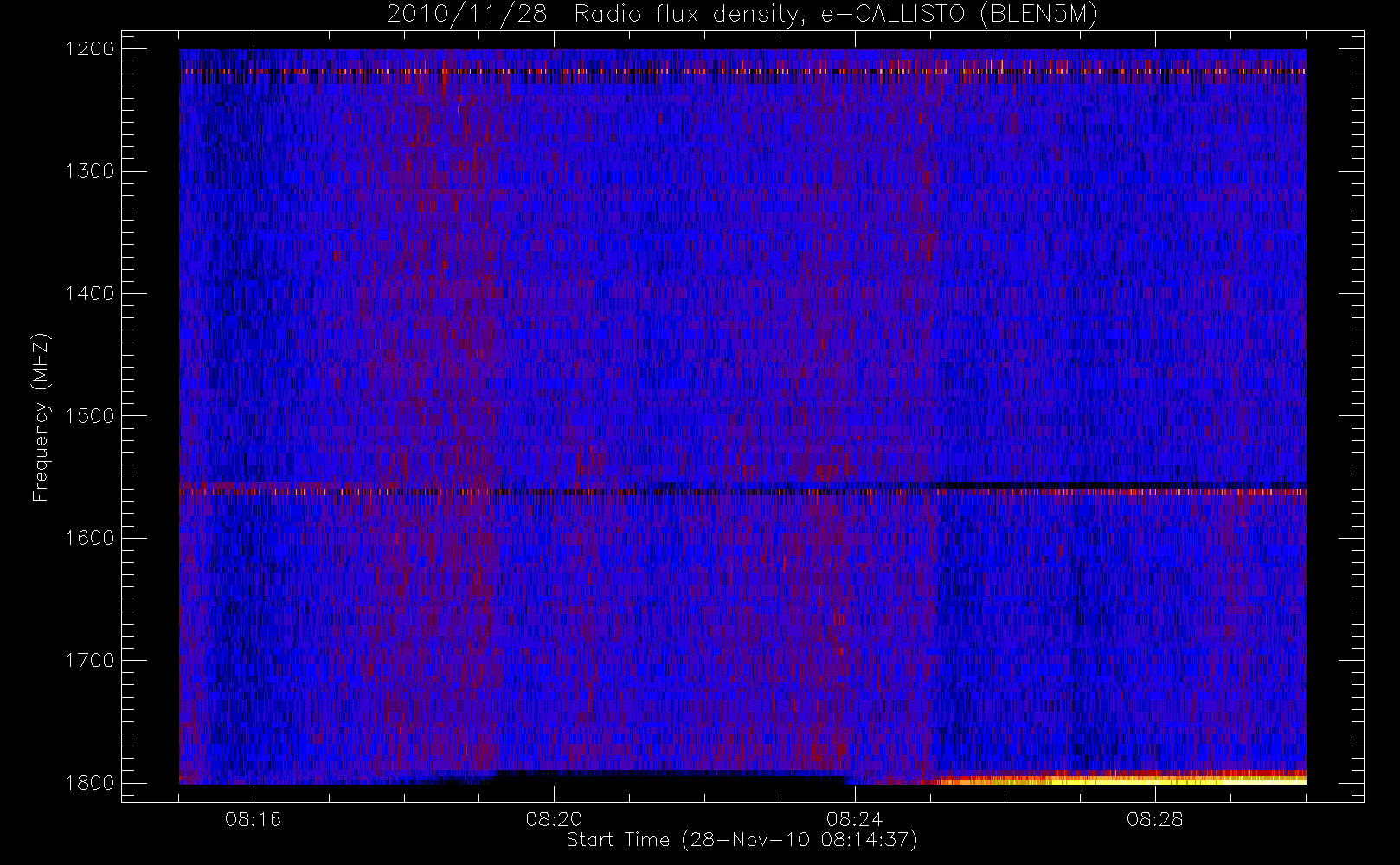This screenshot has width=1400, height=865.
Task: Select the 1300 frequency tick label
Action: [x=90, y=171]
